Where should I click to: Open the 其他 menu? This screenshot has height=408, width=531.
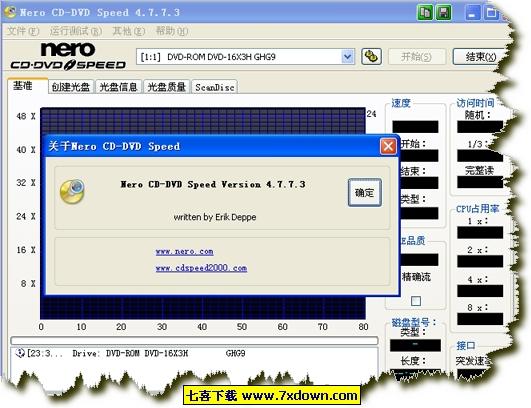(128, 31)
